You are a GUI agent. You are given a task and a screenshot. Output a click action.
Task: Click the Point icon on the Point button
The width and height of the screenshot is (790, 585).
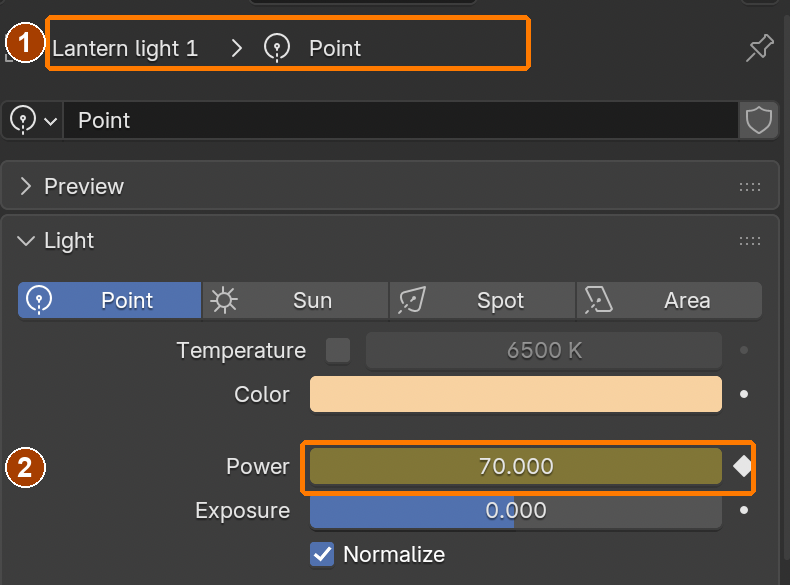[x=39, y=300]
